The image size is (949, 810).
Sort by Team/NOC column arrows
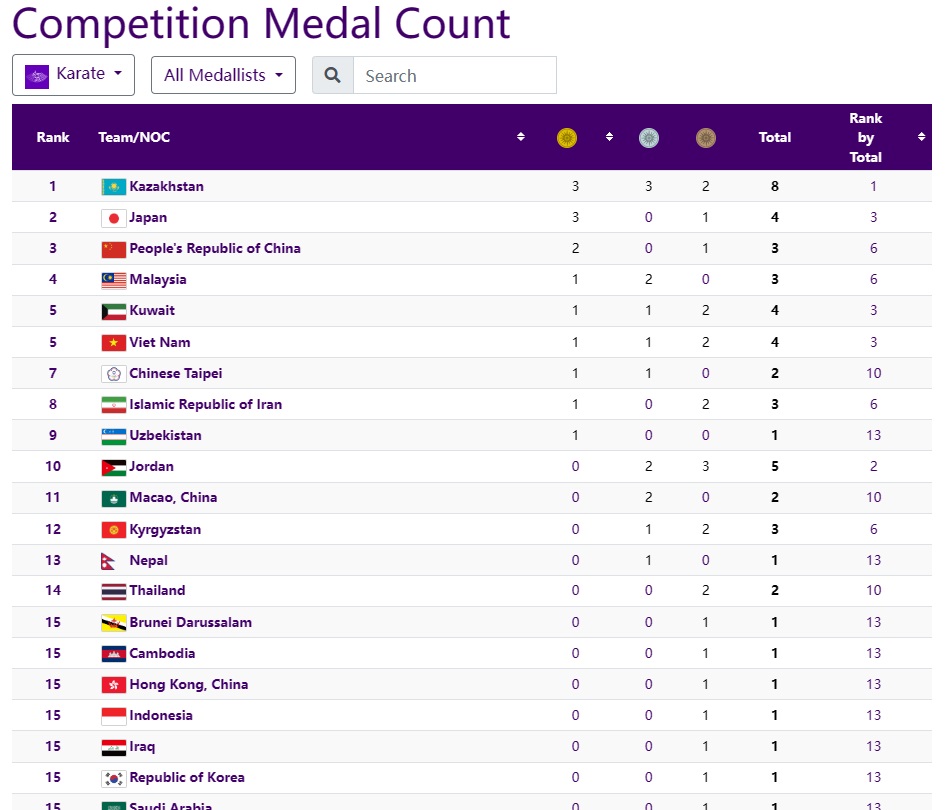click(521, 137)
